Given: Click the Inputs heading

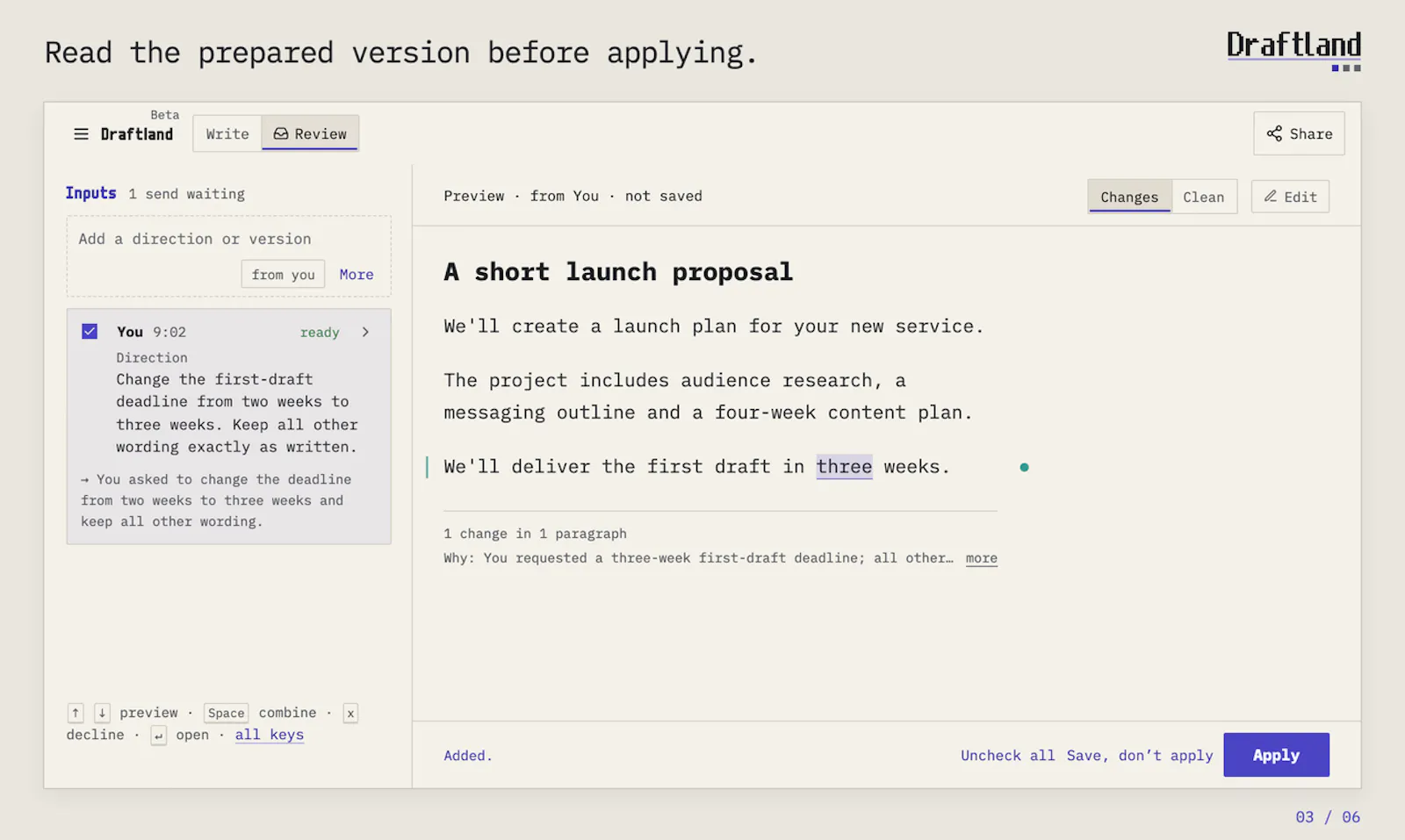Looking at the screenshot, I should [90, 193].
